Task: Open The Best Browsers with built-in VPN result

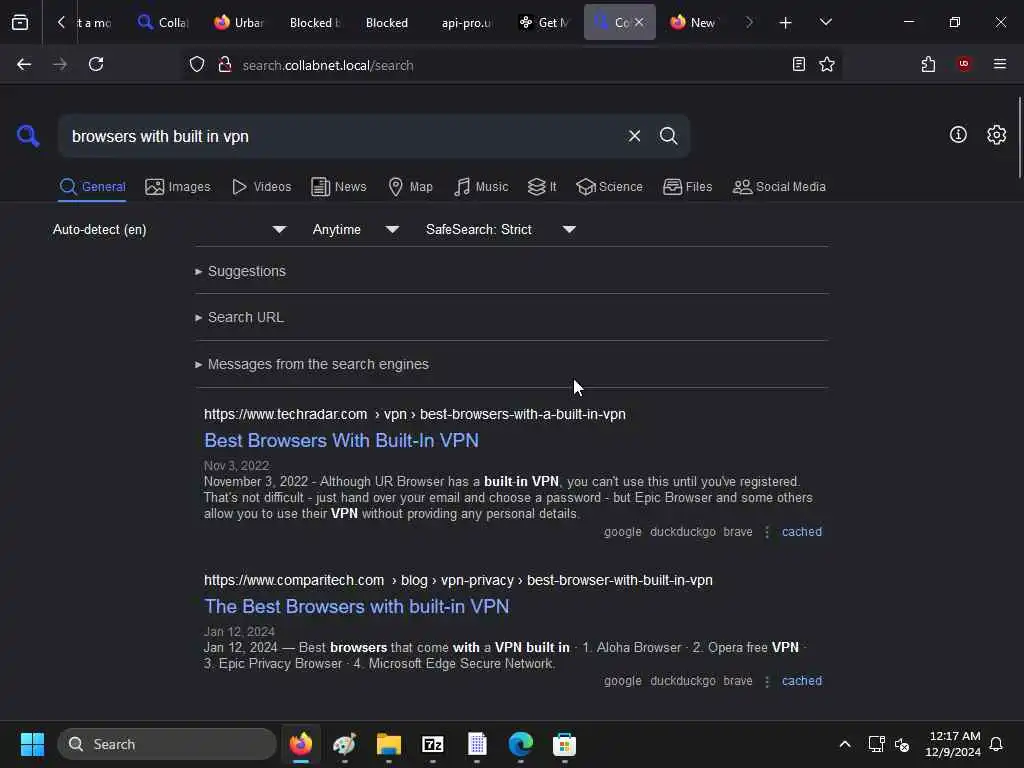Action: (357, 607)
